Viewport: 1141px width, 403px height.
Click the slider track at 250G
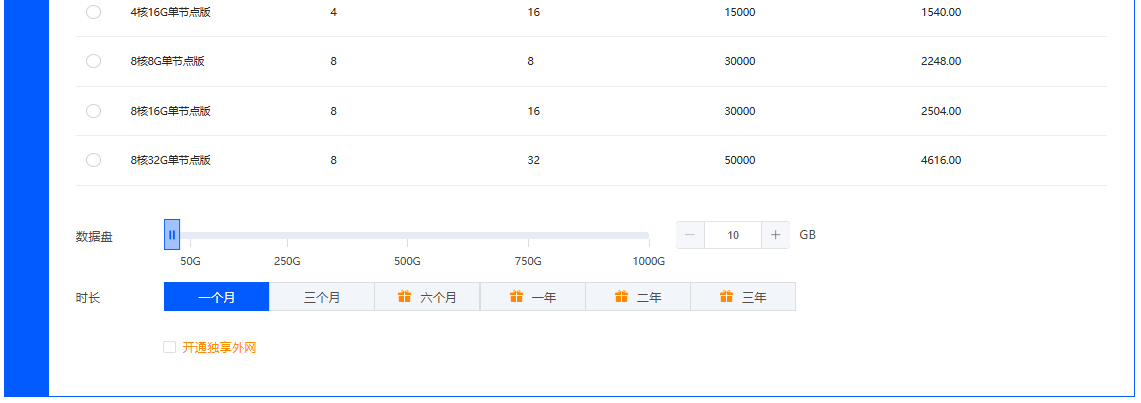(x=287, y=236)
